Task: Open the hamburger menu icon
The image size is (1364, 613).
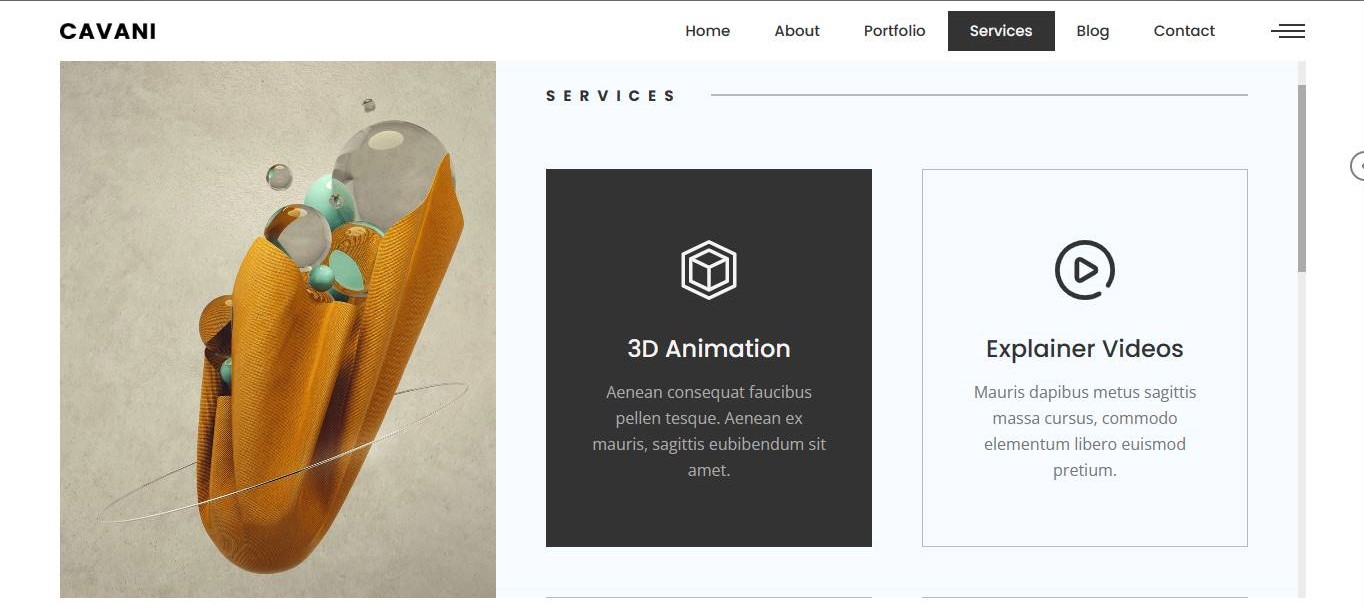Action: pos(1288,31)
